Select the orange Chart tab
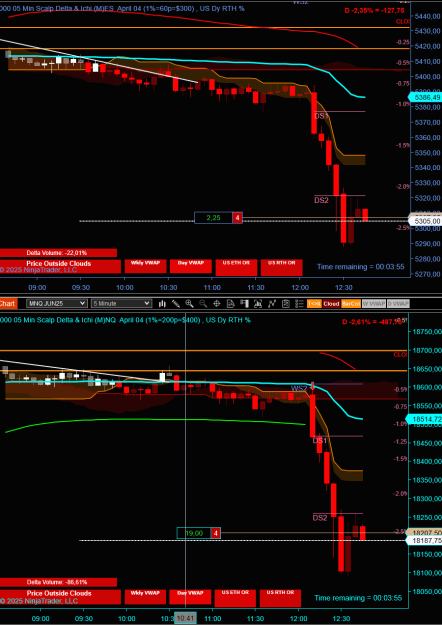The height and width of the screenshot is (625, 442). pos(8,304)
